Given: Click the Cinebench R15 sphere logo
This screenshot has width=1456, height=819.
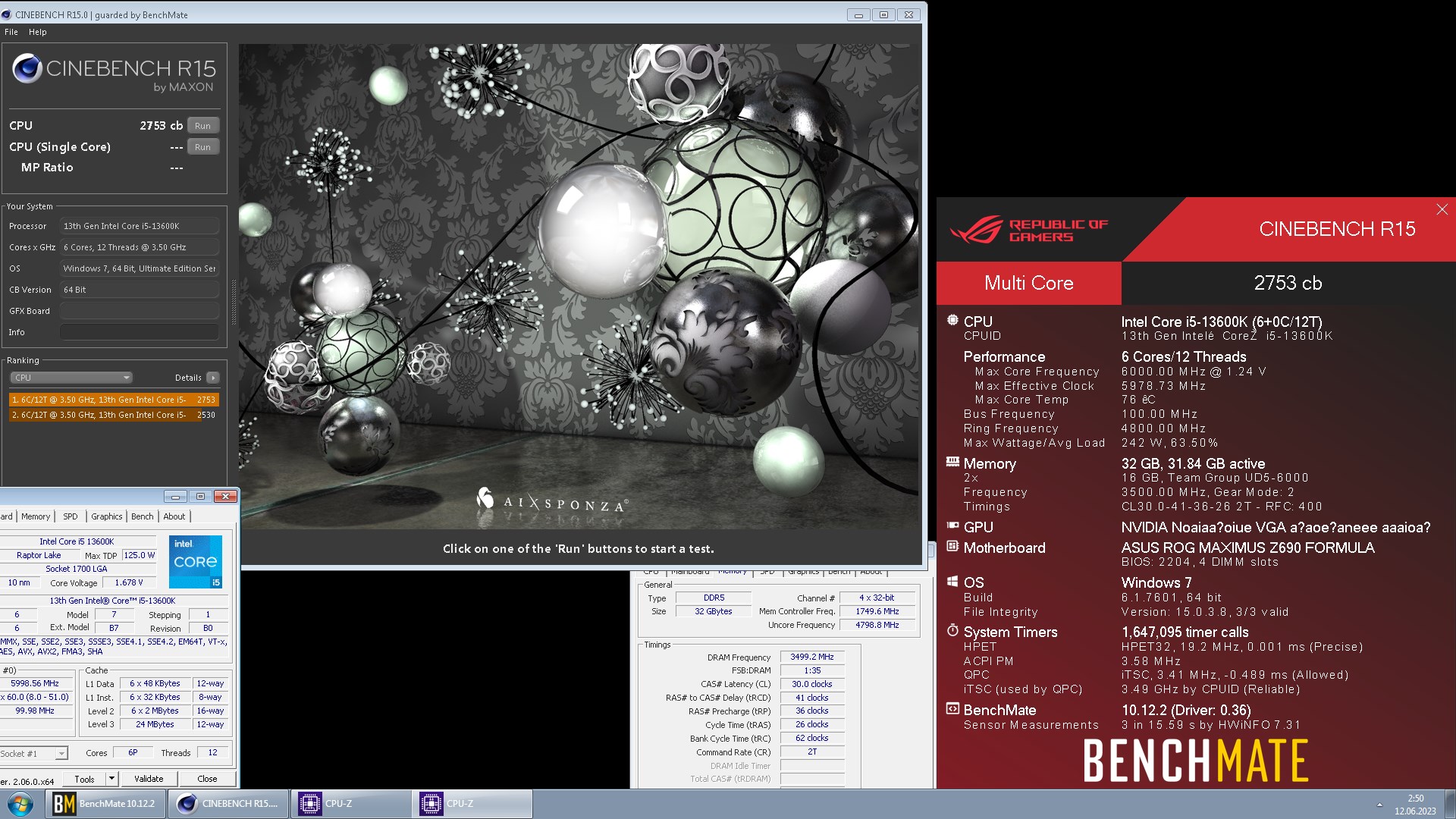Looking at the screenshot, I should [x=27, y=69].
